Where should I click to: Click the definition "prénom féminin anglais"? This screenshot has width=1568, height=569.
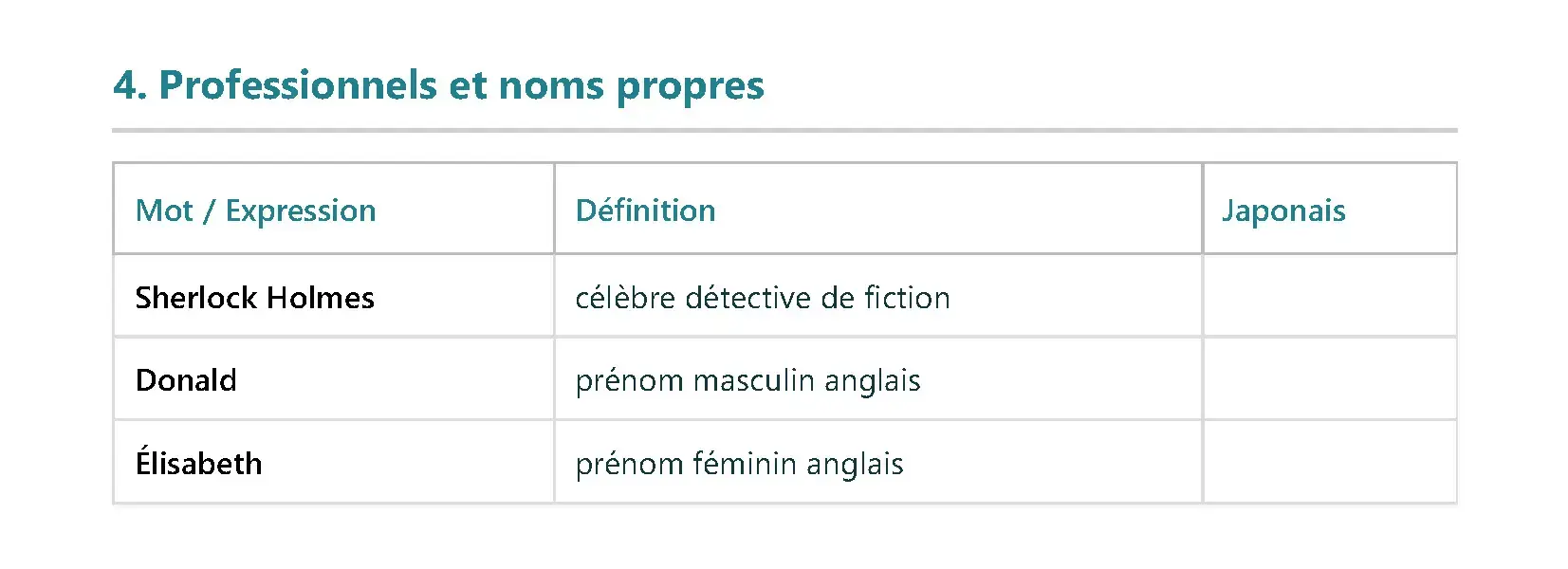739,464
